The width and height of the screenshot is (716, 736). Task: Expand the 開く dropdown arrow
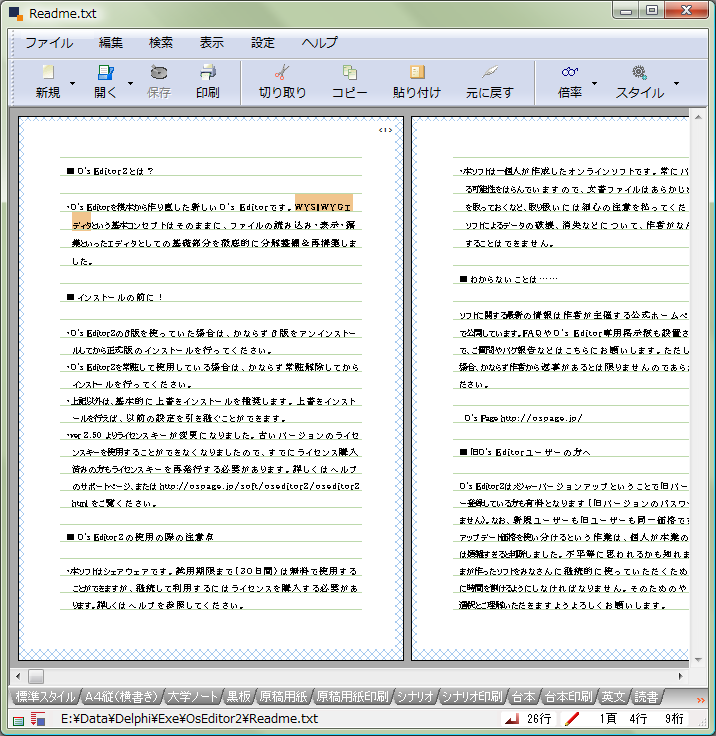tap(131, 84)
